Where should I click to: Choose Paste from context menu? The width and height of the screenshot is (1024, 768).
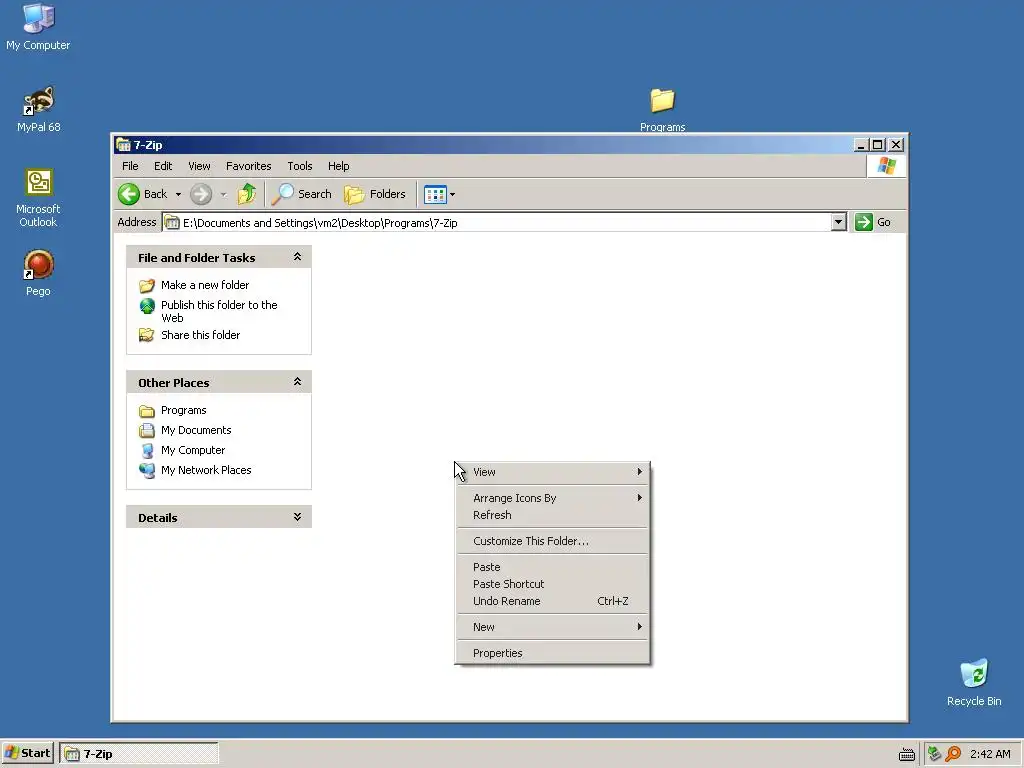pos(552,568)
